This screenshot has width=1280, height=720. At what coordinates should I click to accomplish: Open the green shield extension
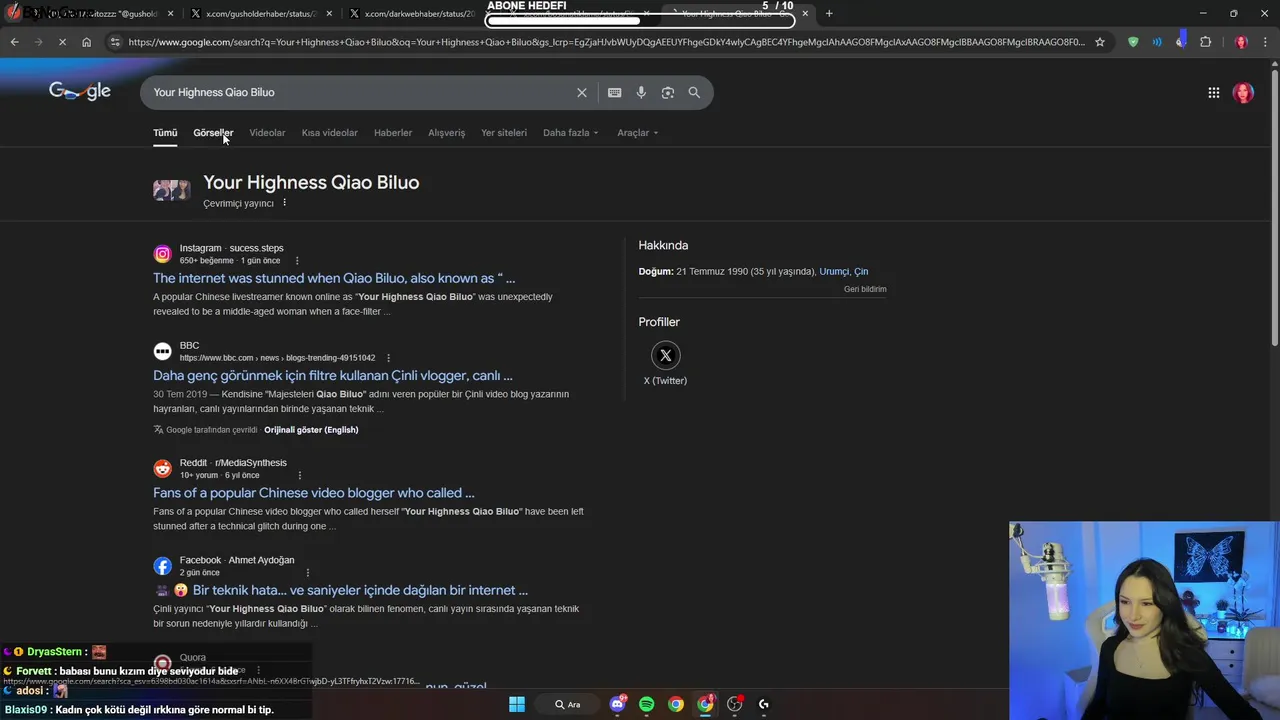click(1132, 42)
